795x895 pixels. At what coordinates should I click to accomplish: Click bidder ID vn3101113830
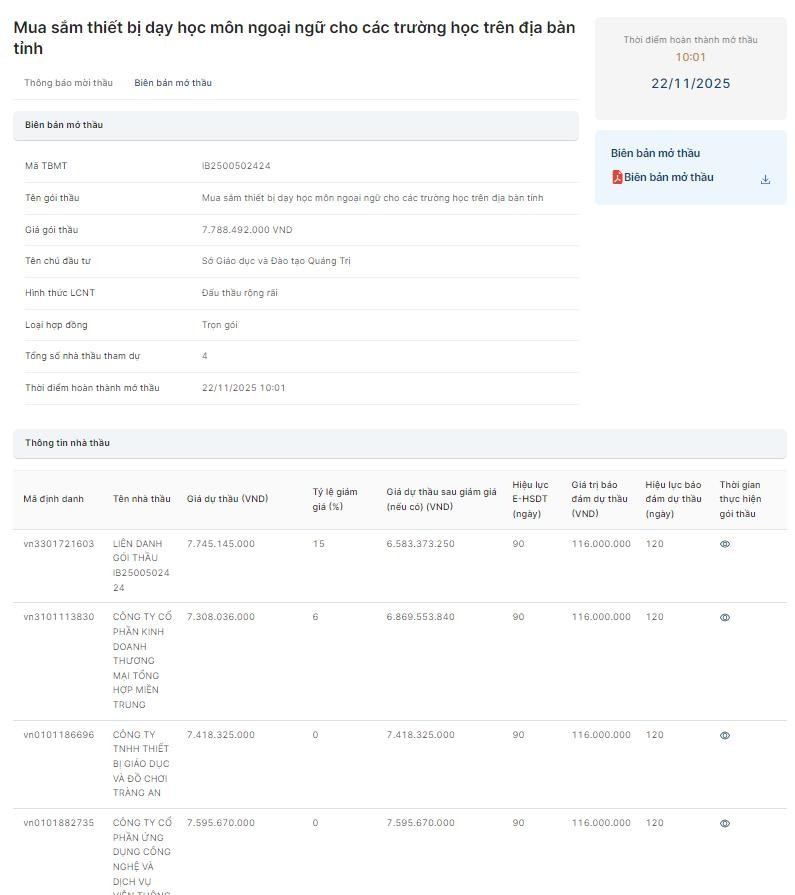(x=59, y=617)
